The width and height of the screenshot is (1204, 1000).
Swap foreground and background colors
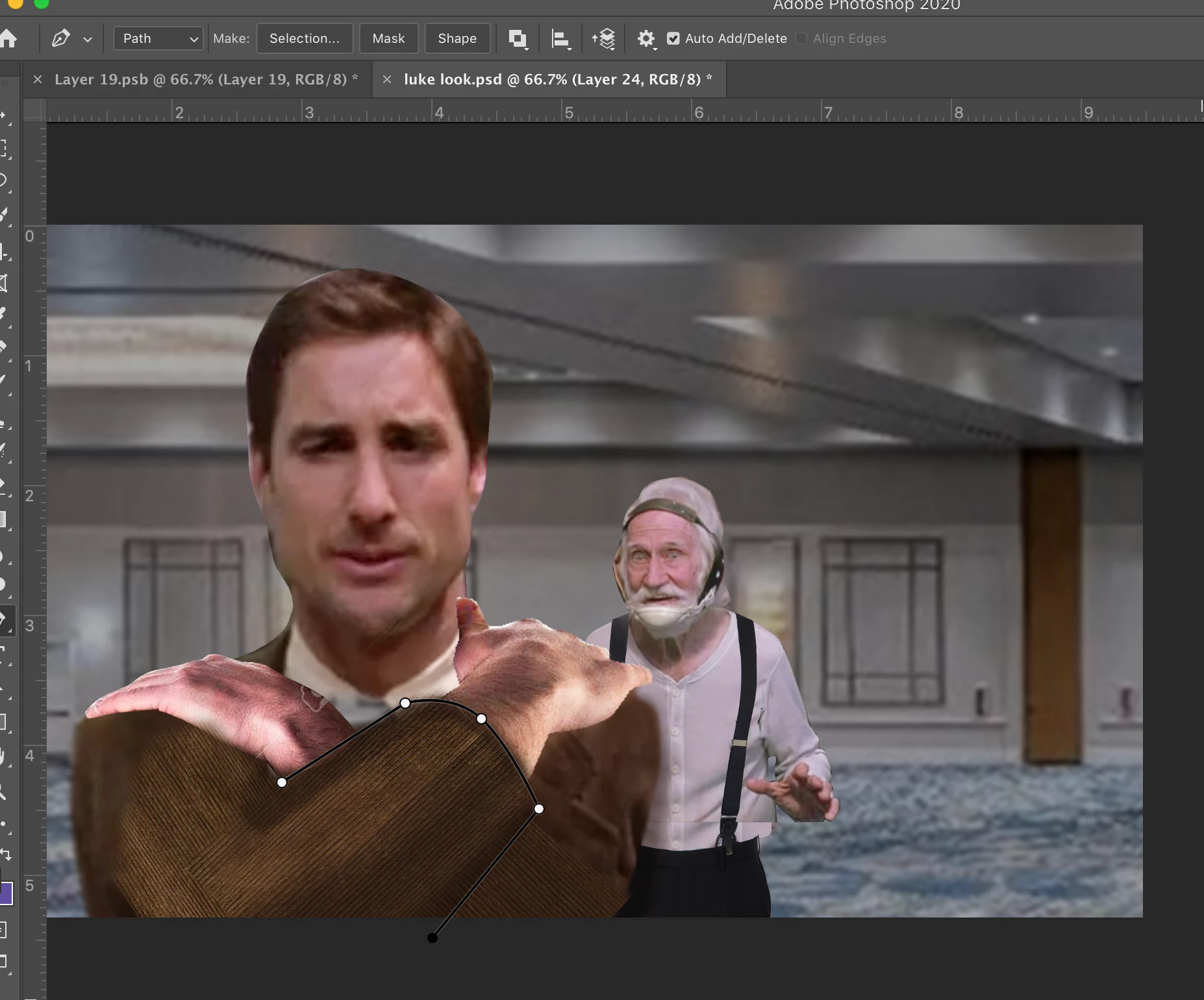(6, 855)
